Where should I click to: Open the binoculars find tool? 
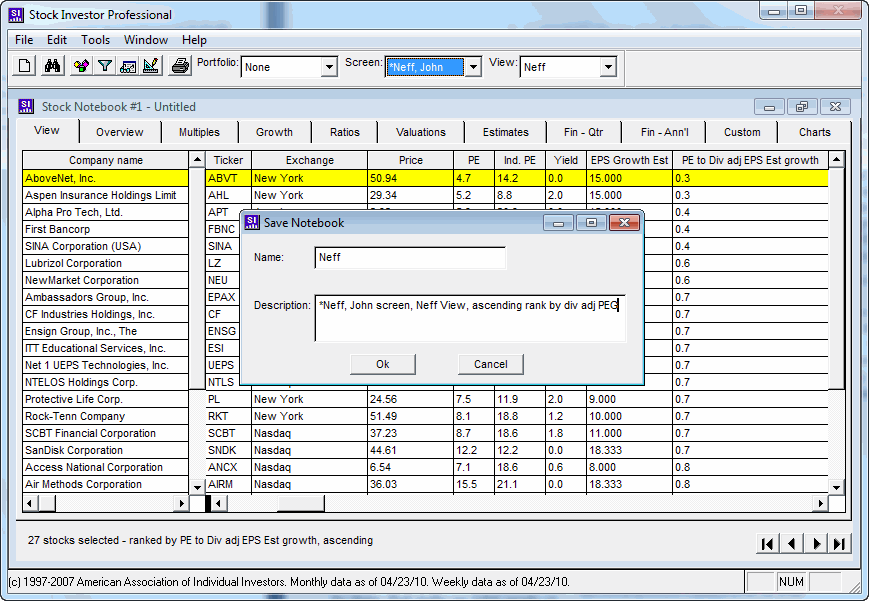(x=53, y=67)
